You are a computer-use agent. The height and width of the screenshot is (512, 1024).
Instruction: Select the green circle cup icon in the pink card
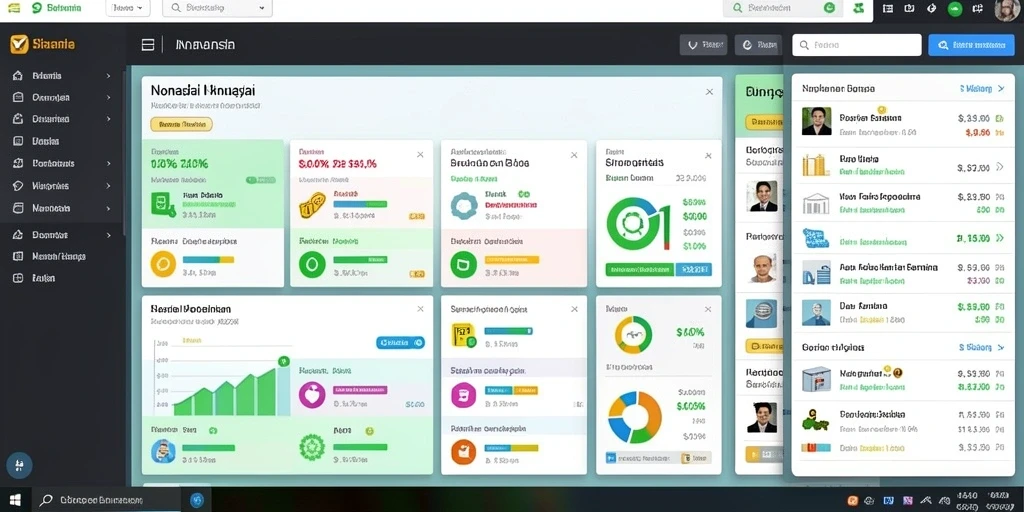(x=464, y=264)
